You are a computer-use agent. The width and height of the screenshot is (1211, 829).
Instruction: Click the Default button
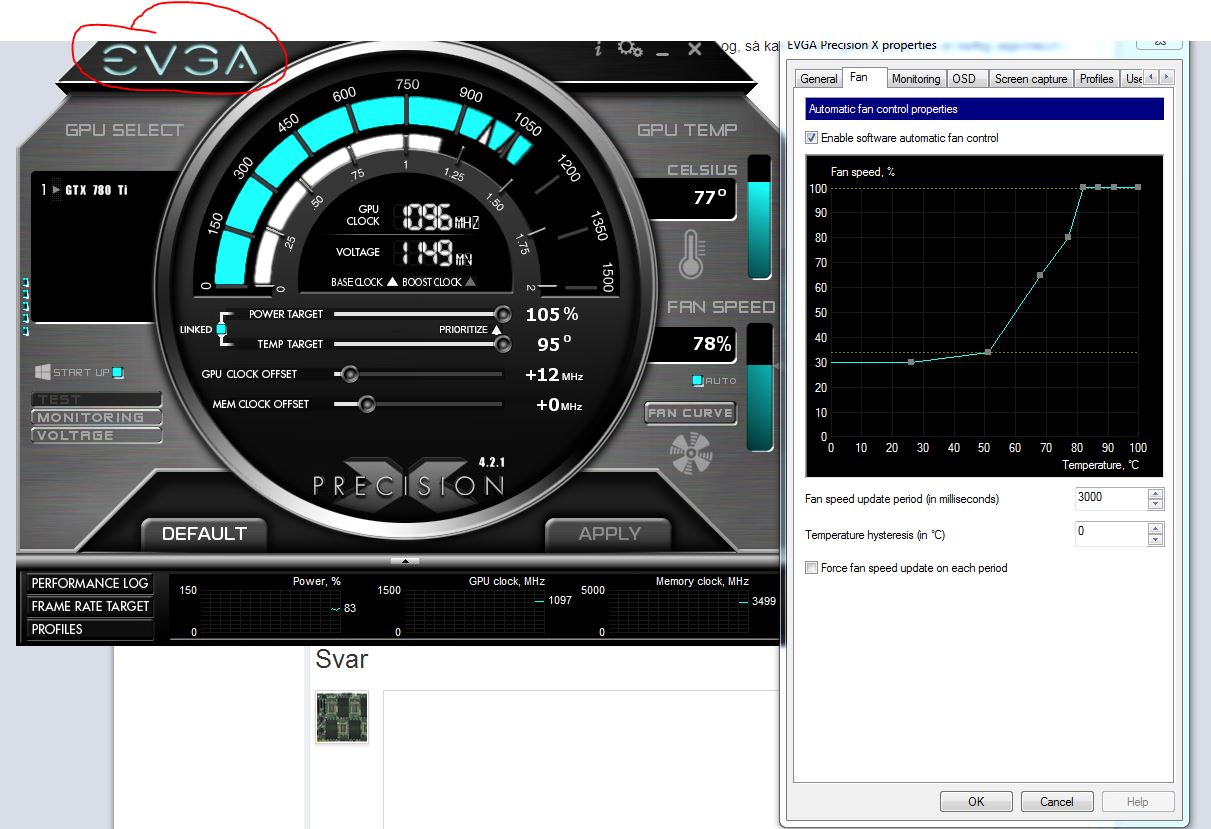204,534
